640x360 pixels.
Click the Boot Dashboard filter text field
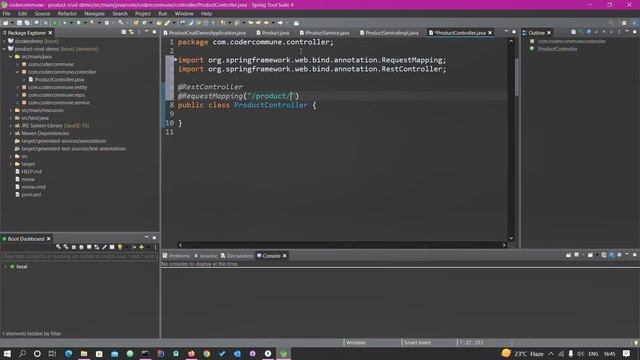(80, 256)
